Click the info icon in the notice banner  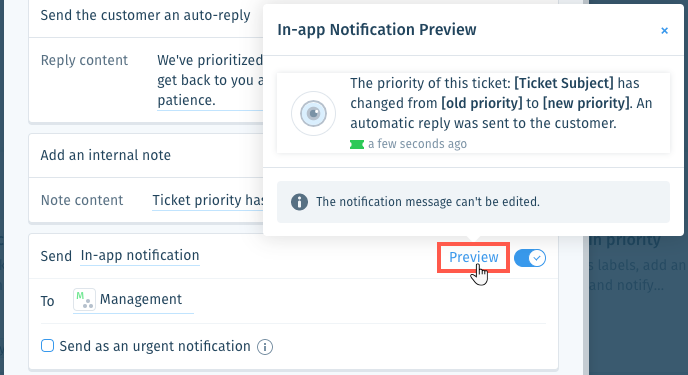[x=299, y=202]
